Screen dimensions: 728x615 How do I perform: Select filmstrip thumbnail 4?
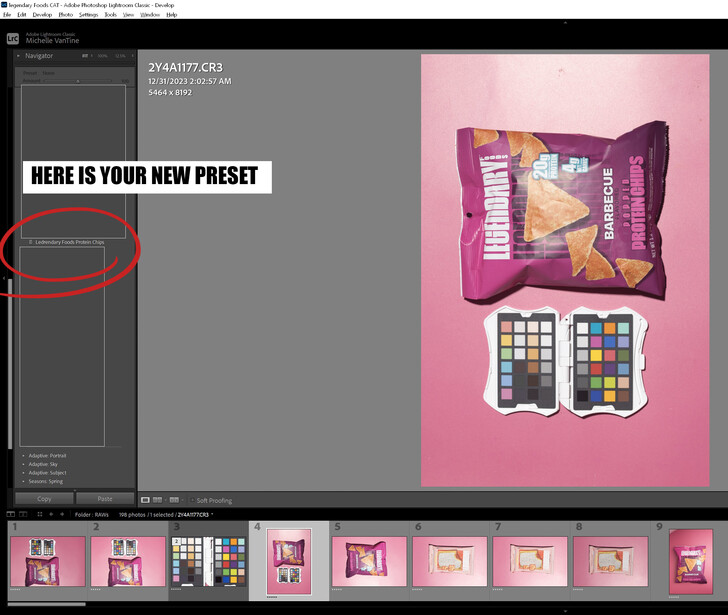[x=289, y=561]
